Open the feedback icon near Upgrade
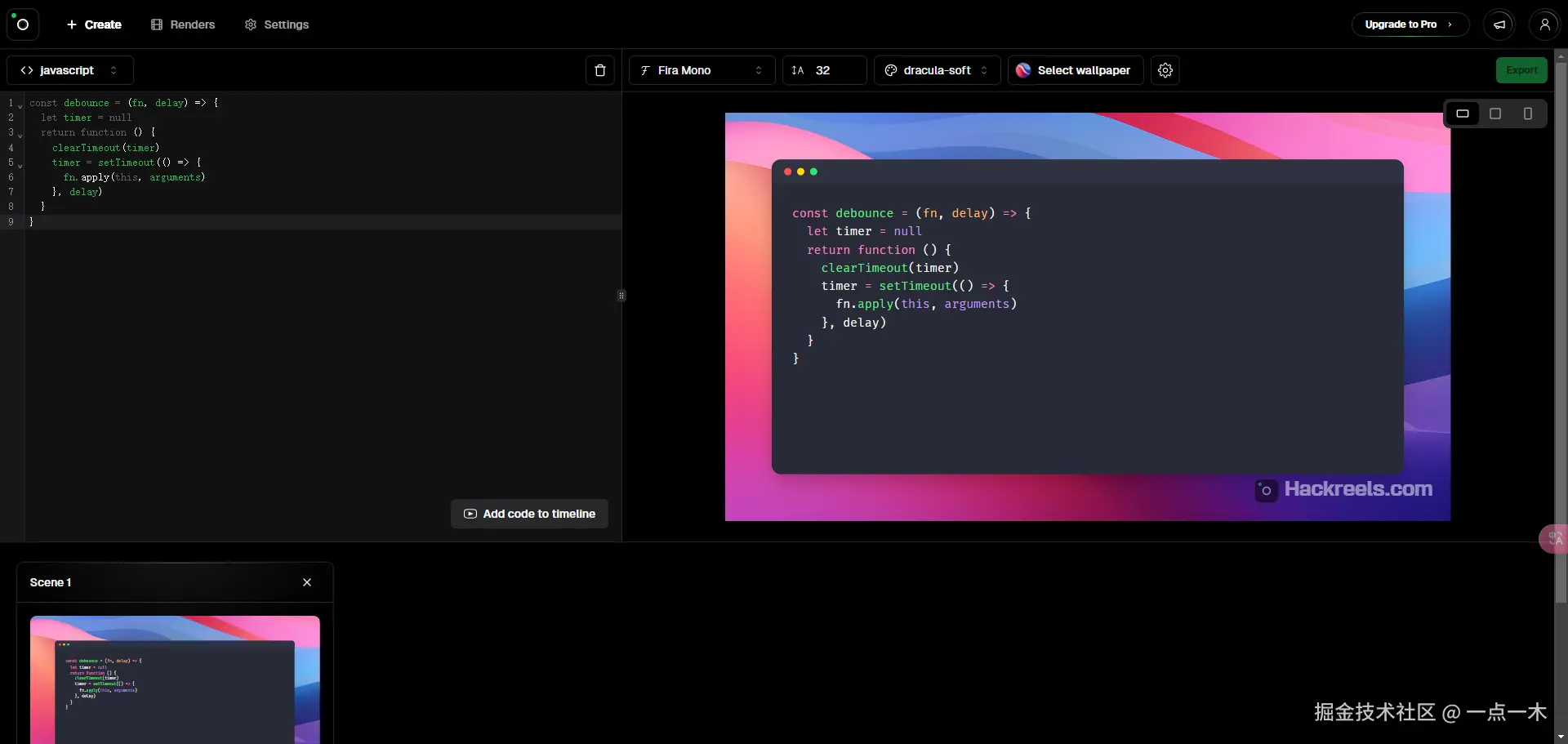1568x744 pixels. point(1499,25)
